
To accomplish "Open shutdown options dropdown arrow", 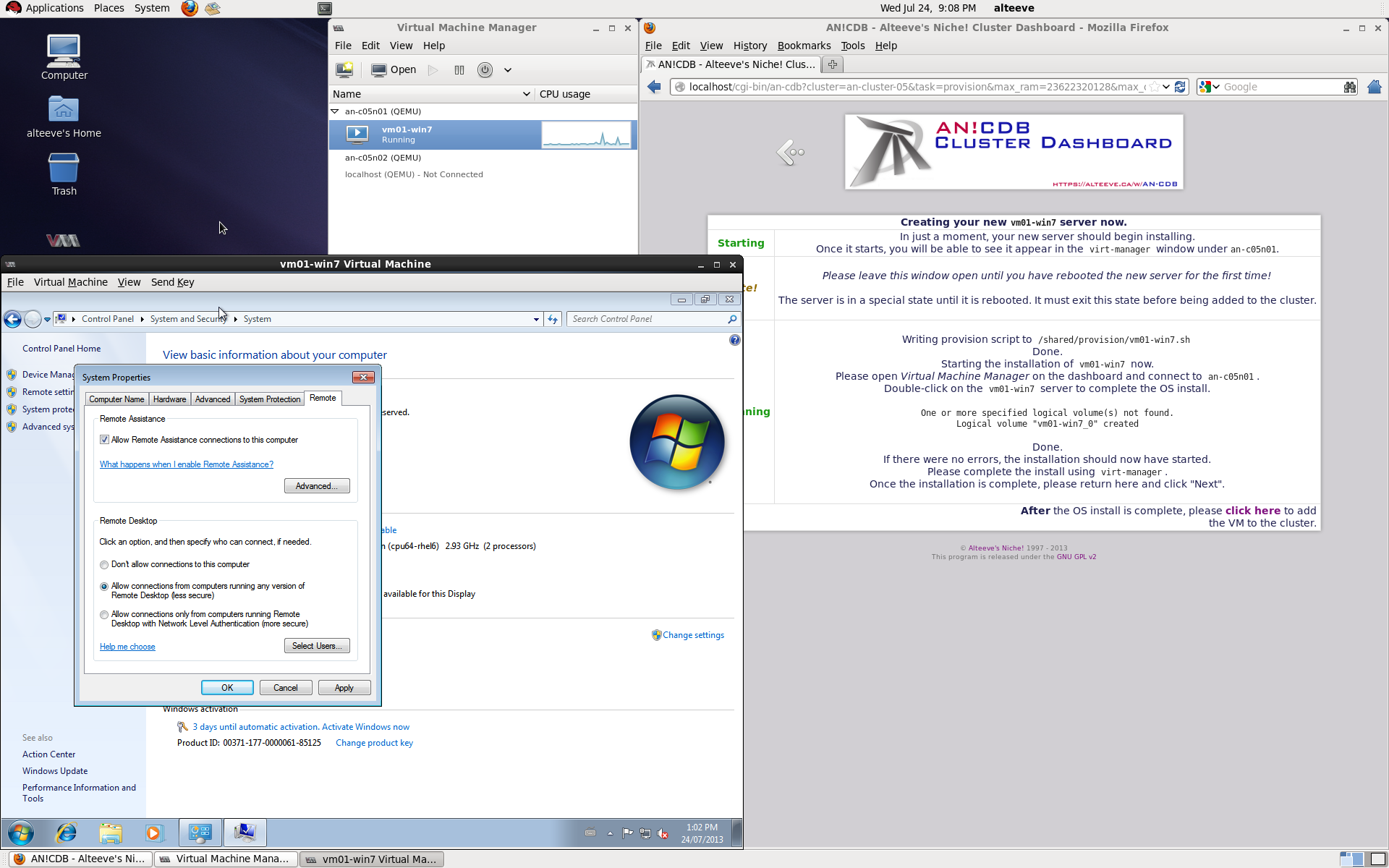I will coord(508,70).
